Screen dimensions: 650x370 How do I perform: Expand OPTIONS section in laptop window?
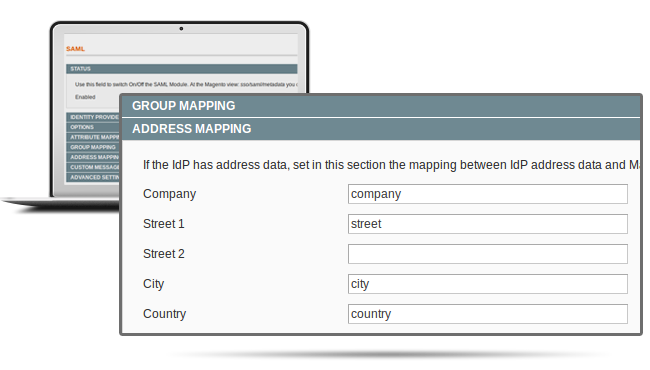coord(93,127)
